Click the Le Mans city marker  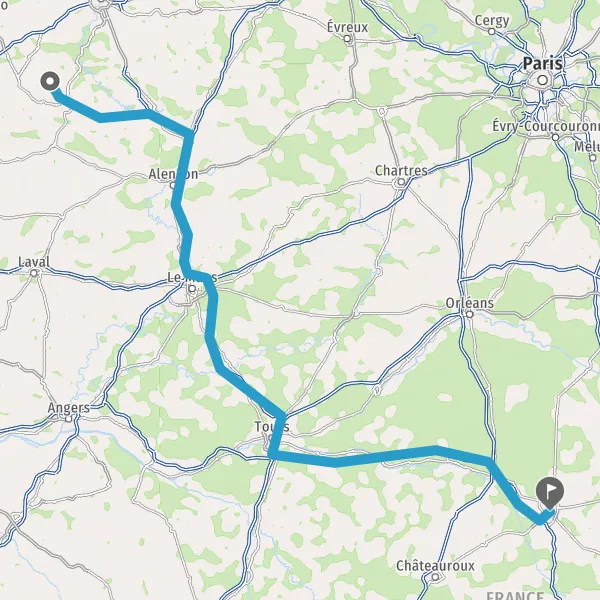click(192, 289)
